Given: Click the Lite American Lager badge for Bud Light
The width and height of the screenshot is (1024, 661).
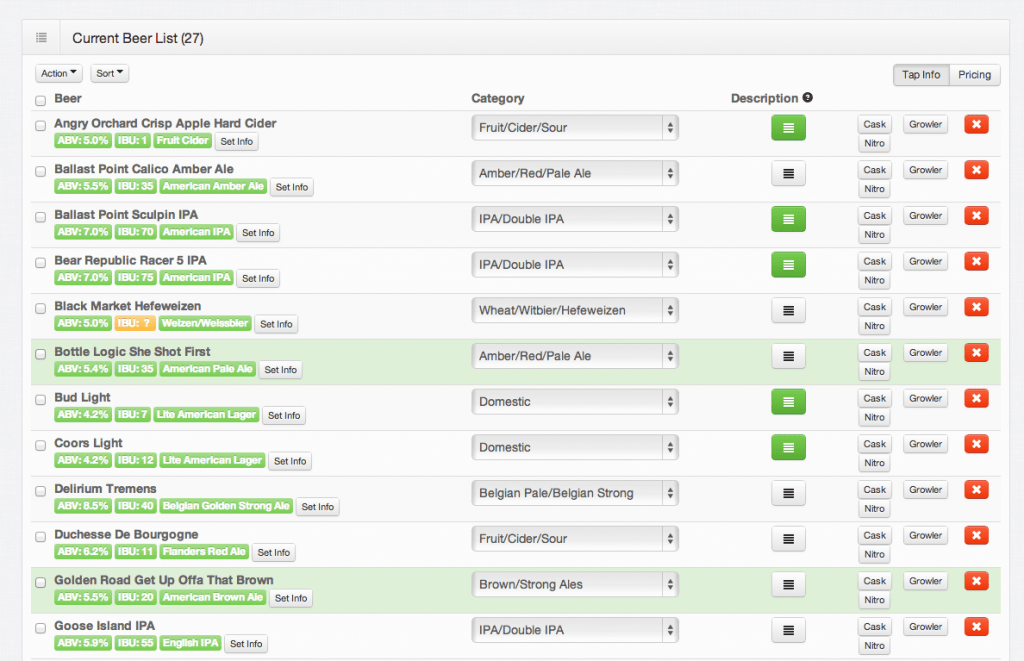Looking at the screenshot, I should pyautogui.click(x=206, y=415).
